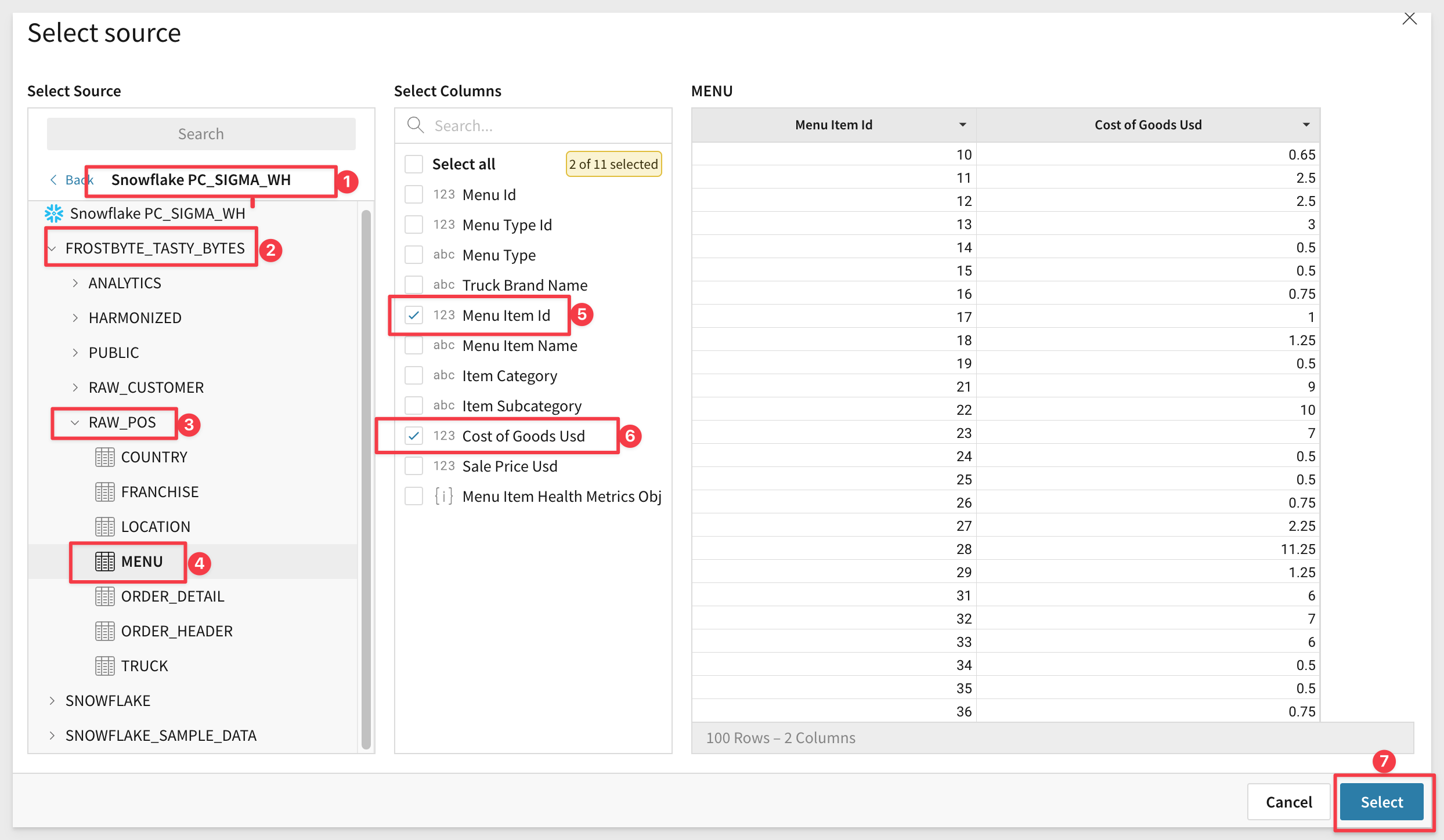Click the COUNTRY table icon
This screenshot has width=1444, height=840.
point(104,457)
